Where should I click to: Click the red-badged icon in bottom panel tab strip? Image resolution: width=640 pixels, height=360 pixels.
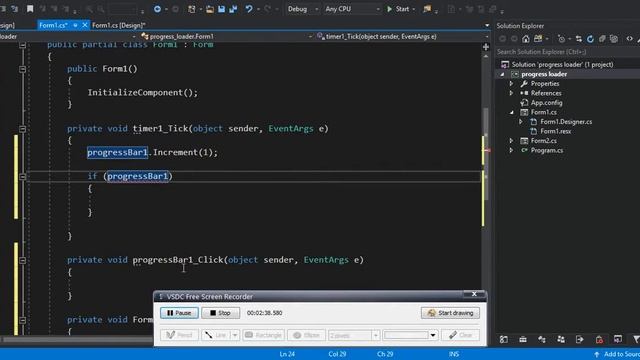coord(599,340)
